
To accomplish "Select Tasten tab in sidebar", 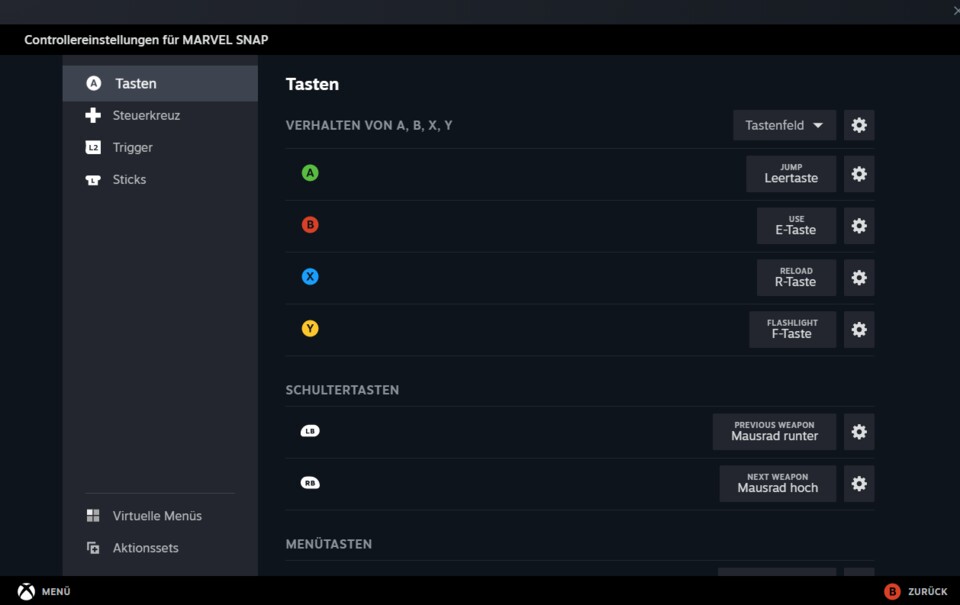I will tap(160, 84).
